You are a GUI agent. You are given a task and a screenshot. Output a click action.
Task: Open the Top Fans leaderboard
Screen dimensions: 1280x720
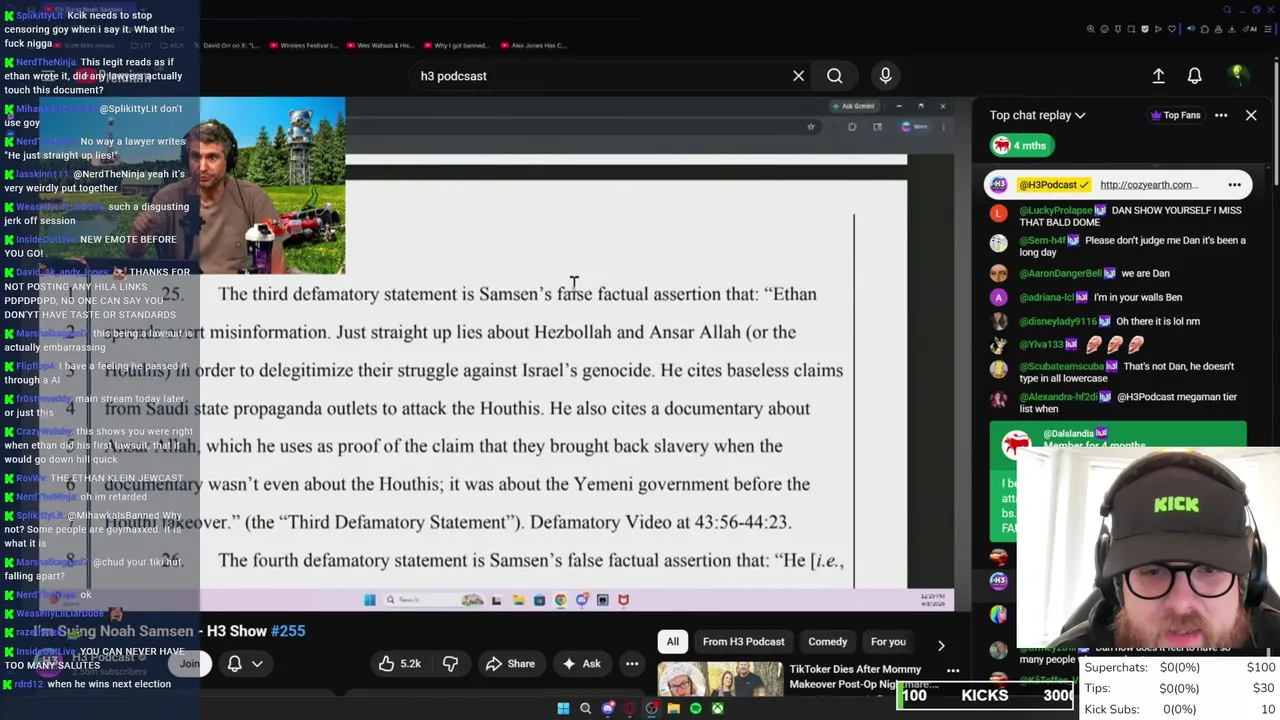pyautogui.click(x=1175, y=115)
